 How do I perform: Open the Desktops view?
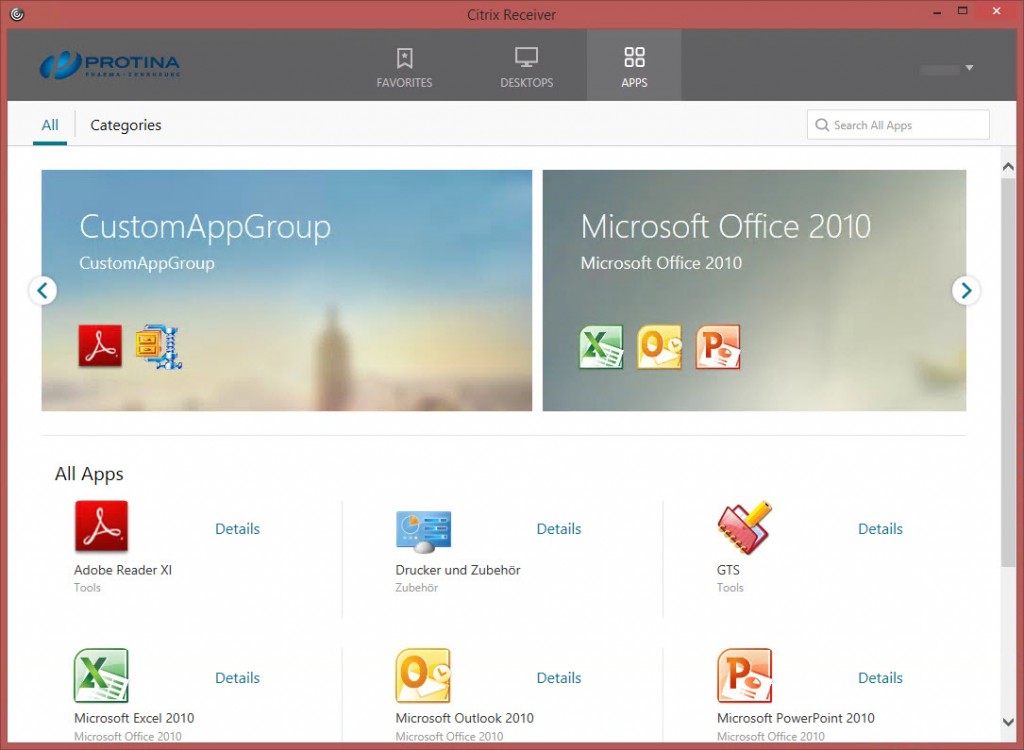526,66
